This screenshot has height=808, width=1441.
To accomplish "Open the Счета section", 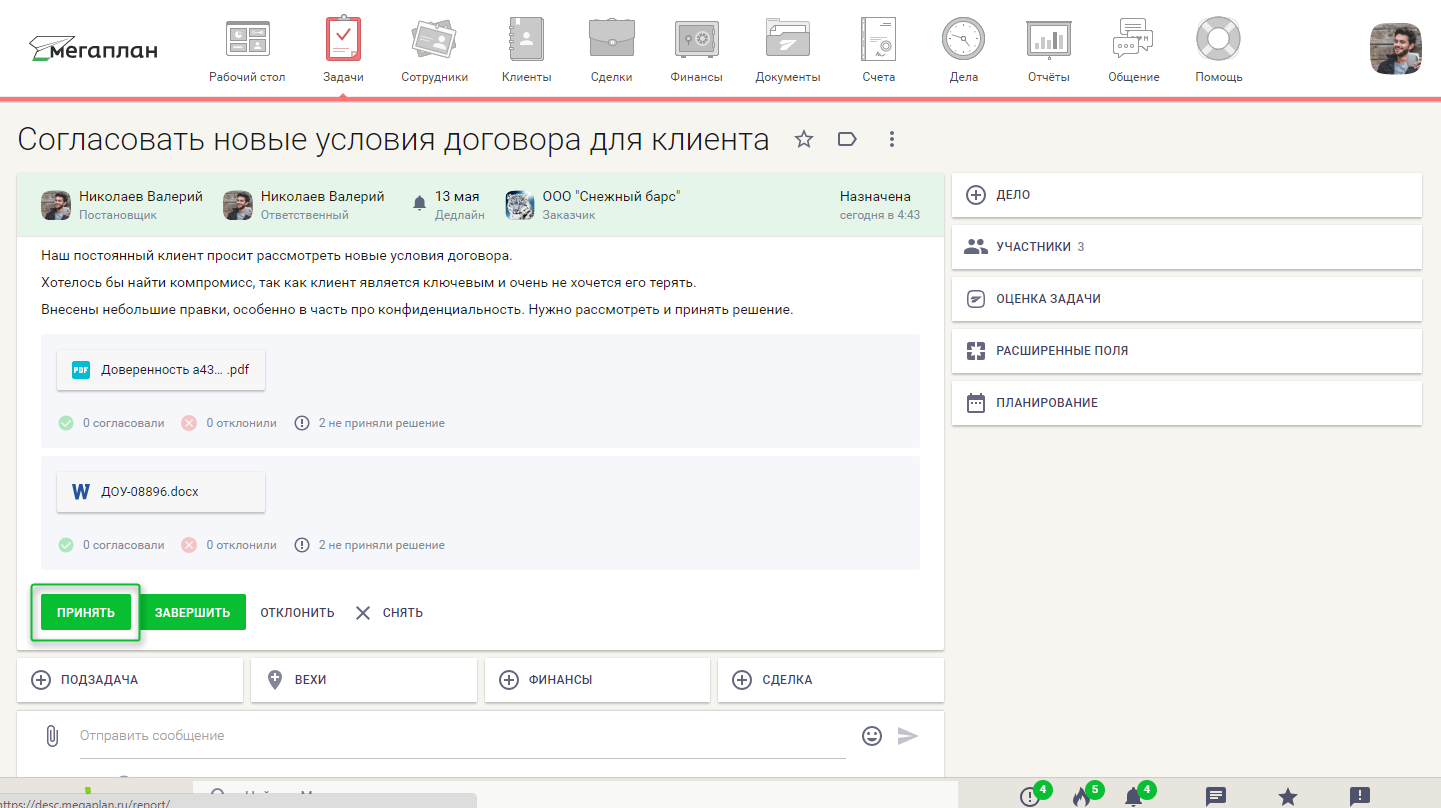I will click(x=878, y=50).
